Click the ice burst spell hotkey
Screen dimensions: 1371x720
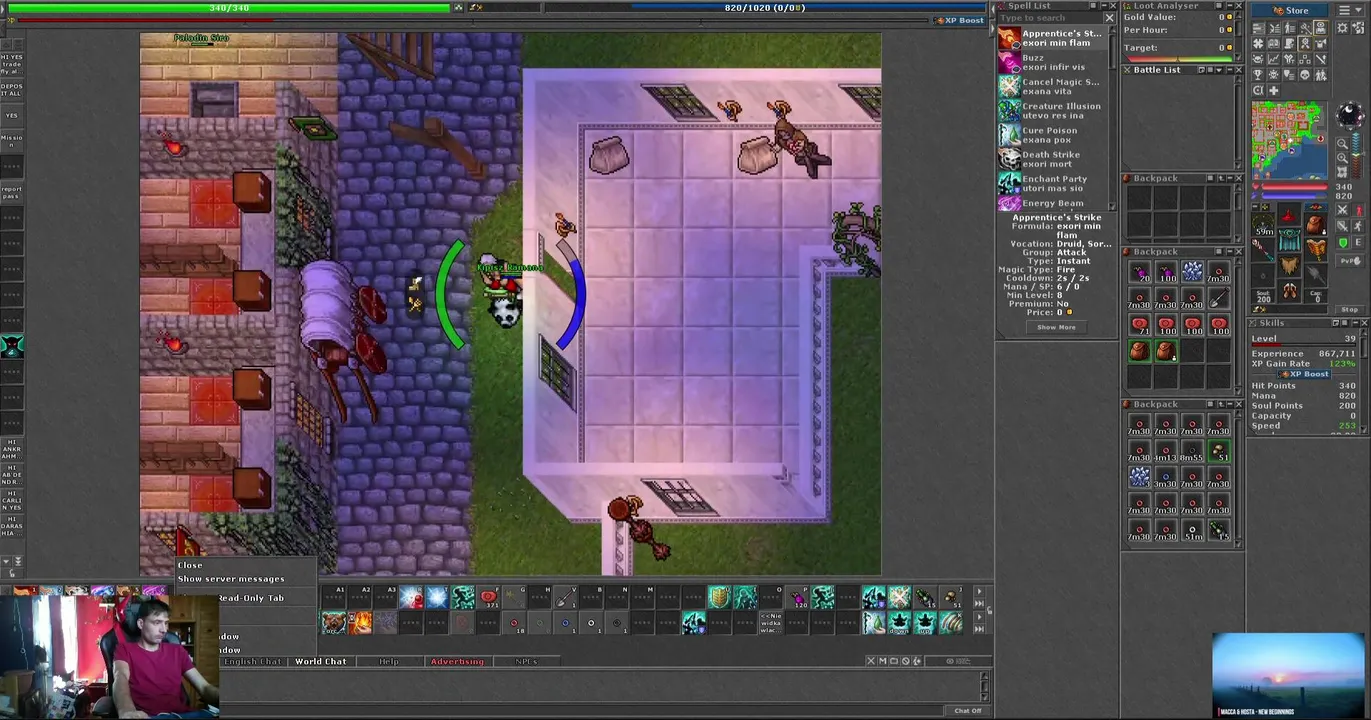tap(437, 597)
